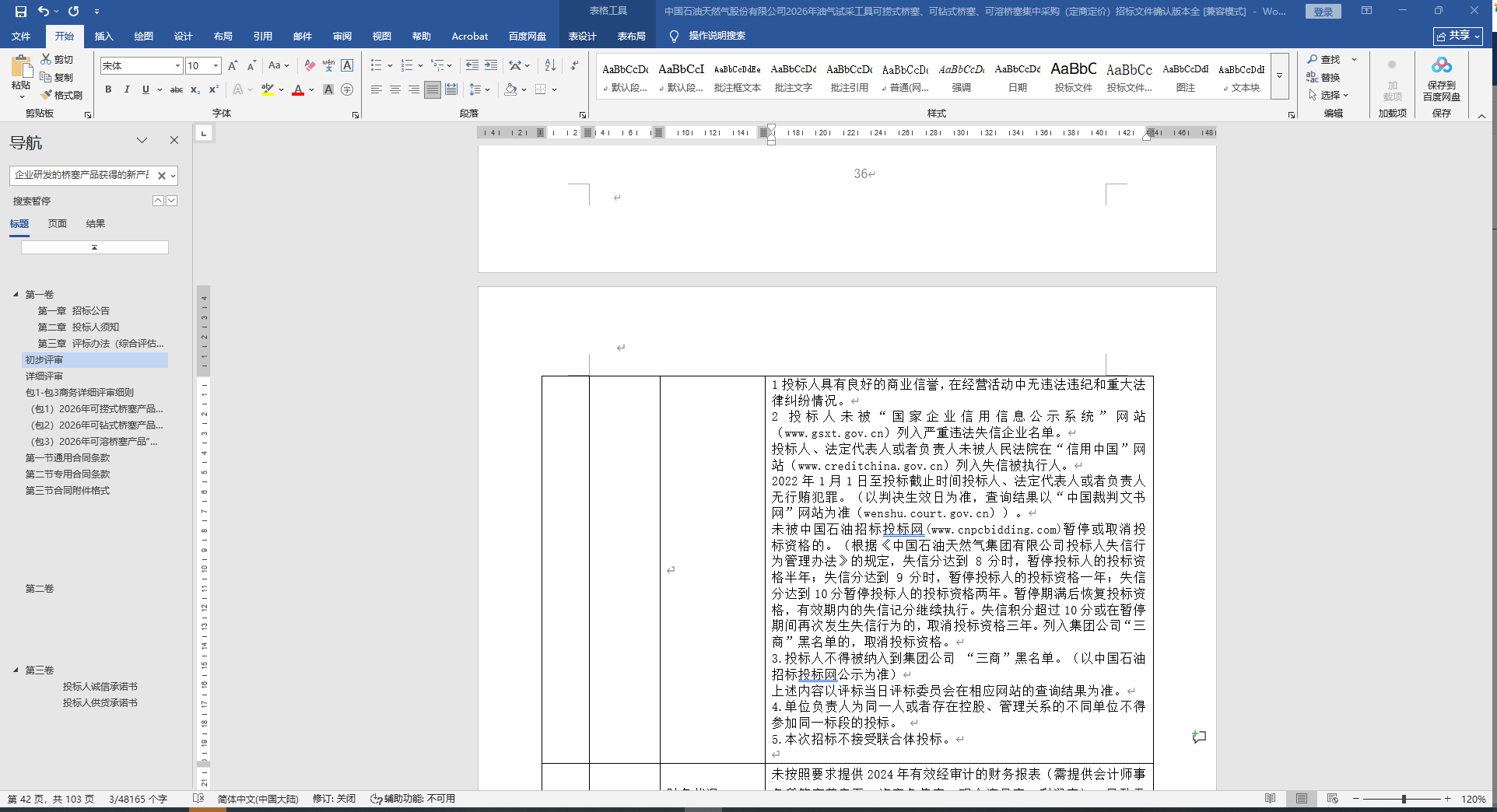
Task: Increase paragraph indent icon
Action: [490, 66]
